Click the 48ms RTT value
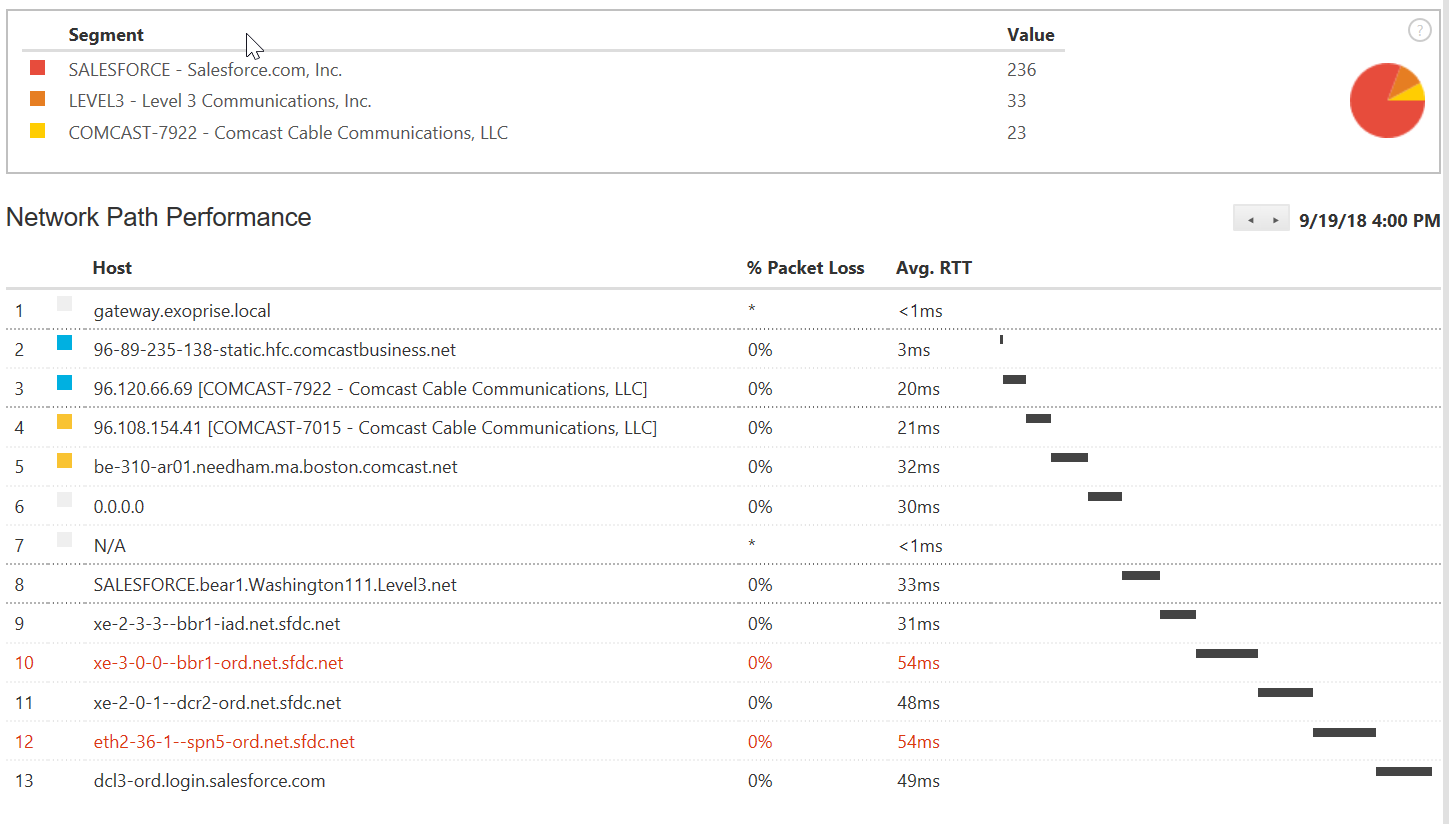This screenshot has width=1449, height=824. click(x=919, y=703)
